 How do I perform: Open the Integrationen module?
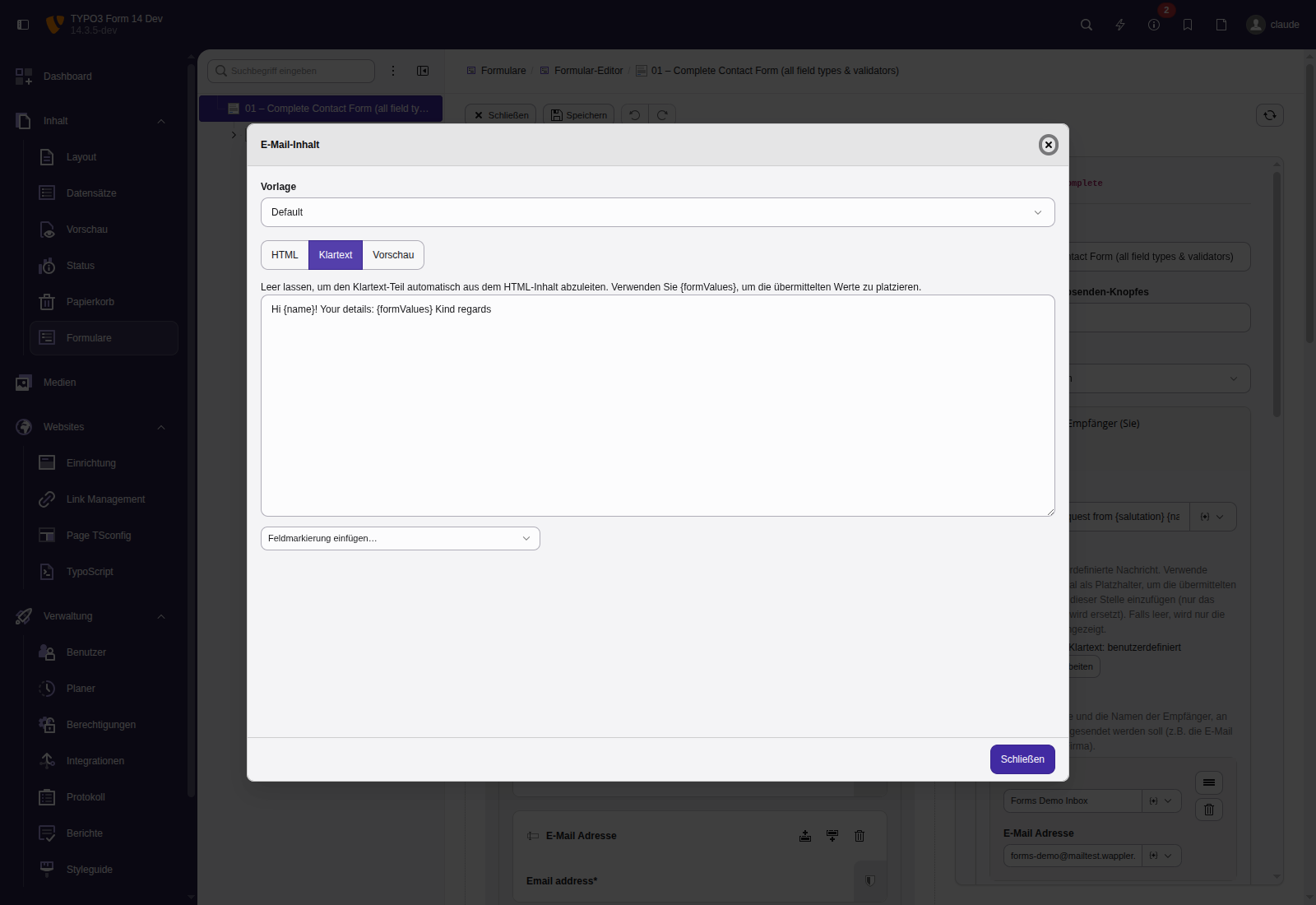tap(104, 761)
